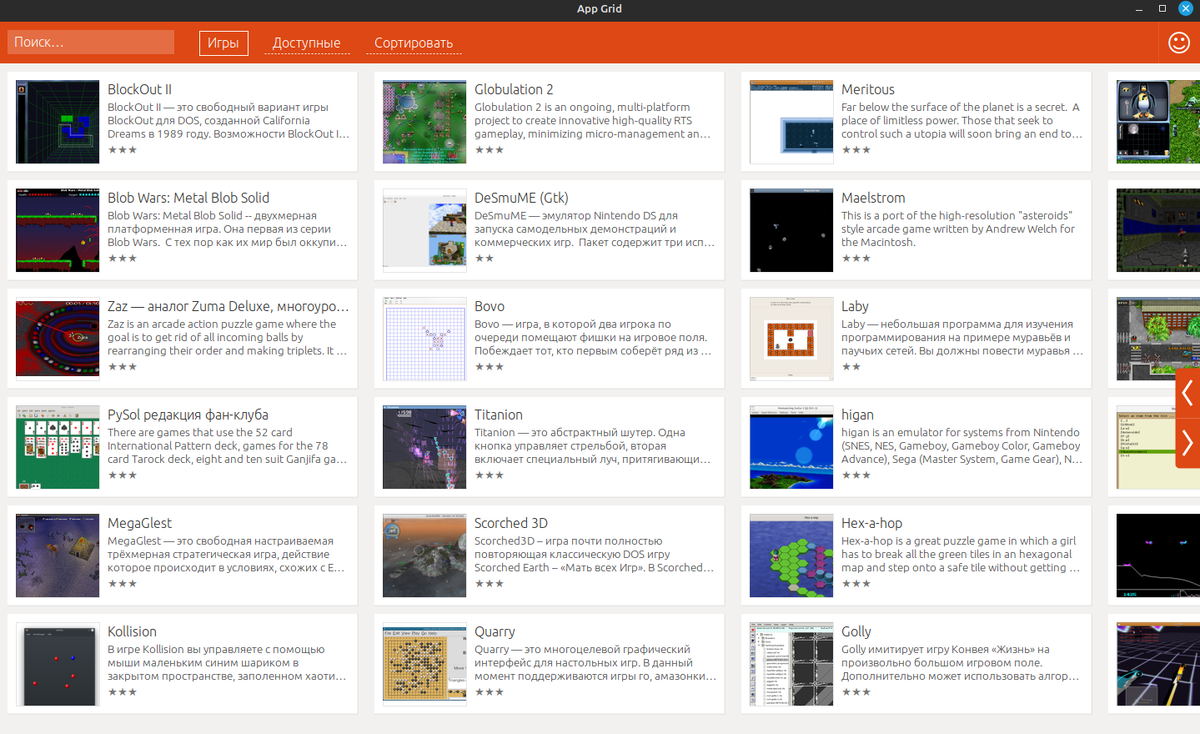Click the PySol редакция фан-клуба title
The height and width of the screenshot is (734, 1200).
coord(187,415)
